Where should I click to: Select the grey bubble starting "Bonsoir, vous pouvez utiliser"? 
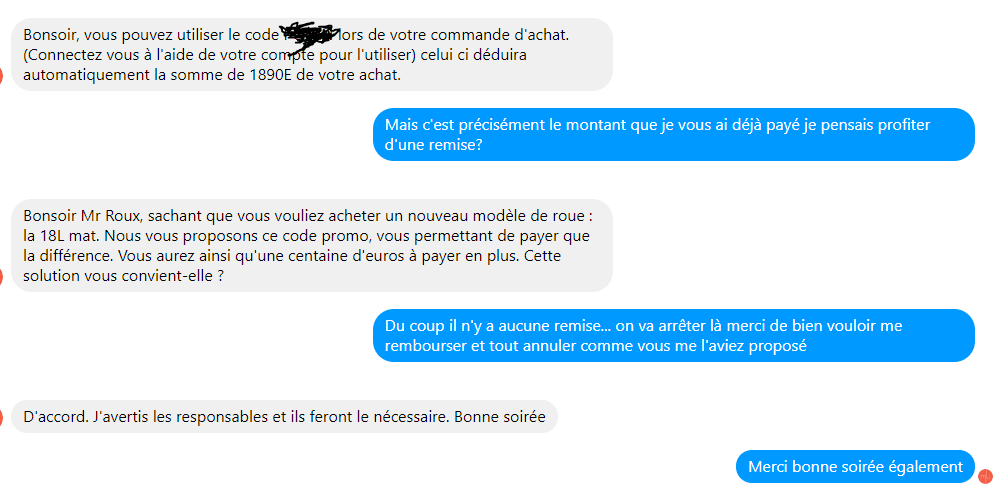312,54
